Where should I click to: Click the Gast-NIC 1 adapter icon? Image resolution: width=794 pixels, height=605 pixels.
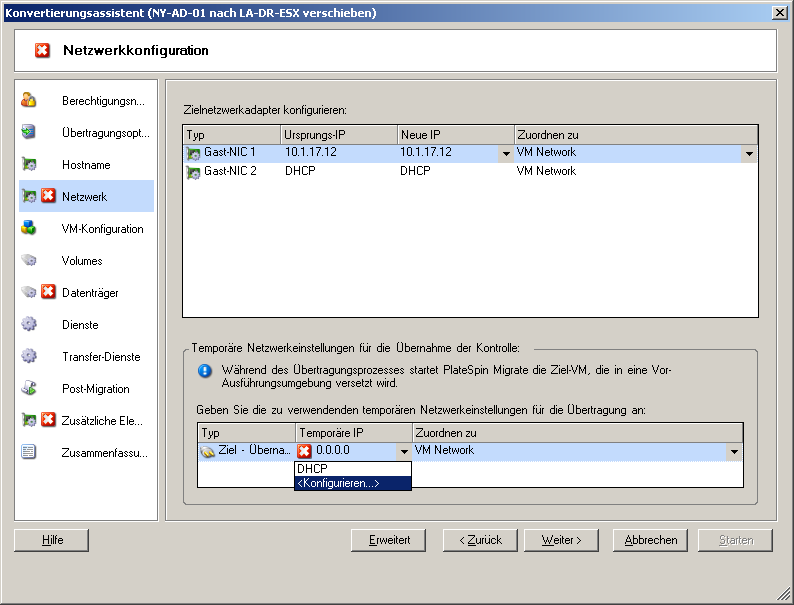point(193,153)
